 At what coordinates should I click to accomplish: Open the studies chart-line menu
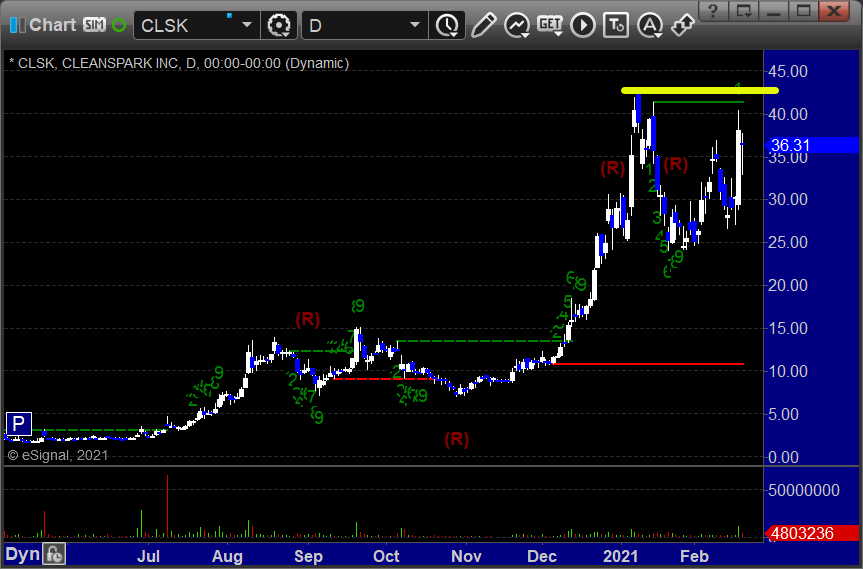517,25
